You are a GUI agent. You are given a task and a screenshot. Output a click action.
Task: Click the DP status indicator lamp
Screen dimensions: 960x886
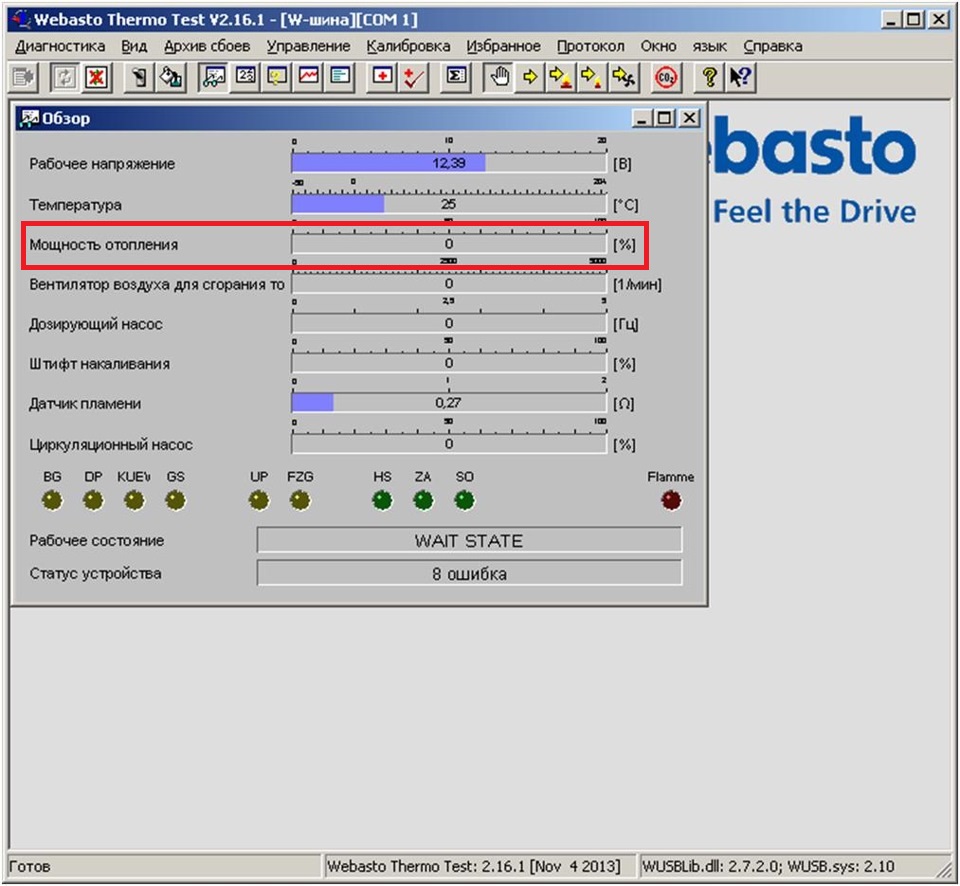[x=93, y=501]
